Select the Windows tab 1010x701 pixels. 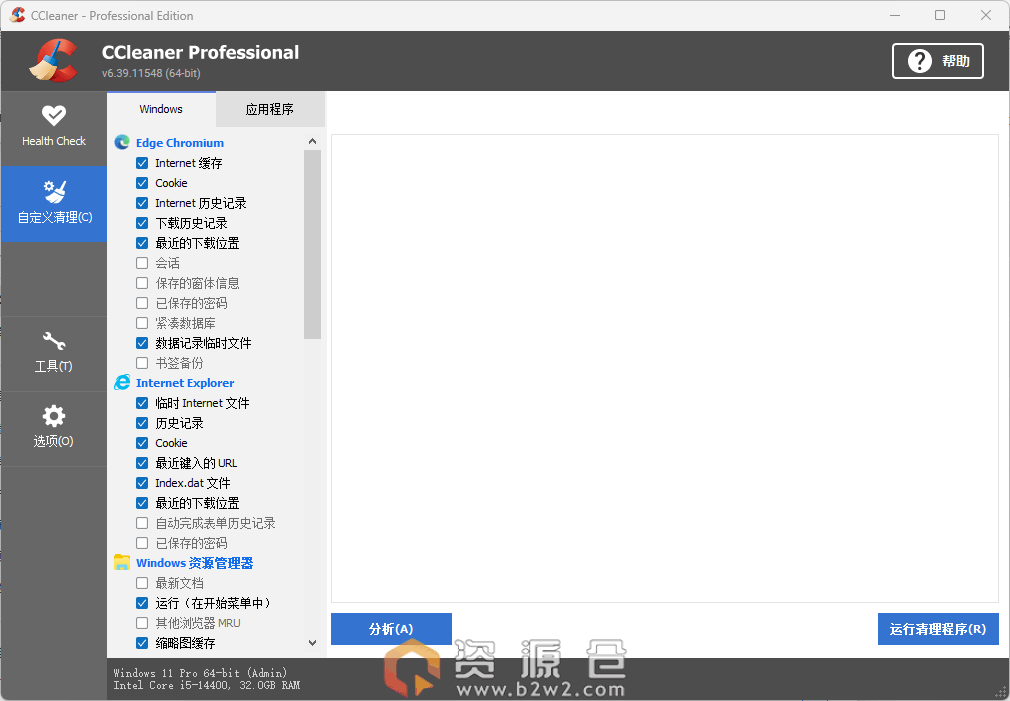[161, 109]
